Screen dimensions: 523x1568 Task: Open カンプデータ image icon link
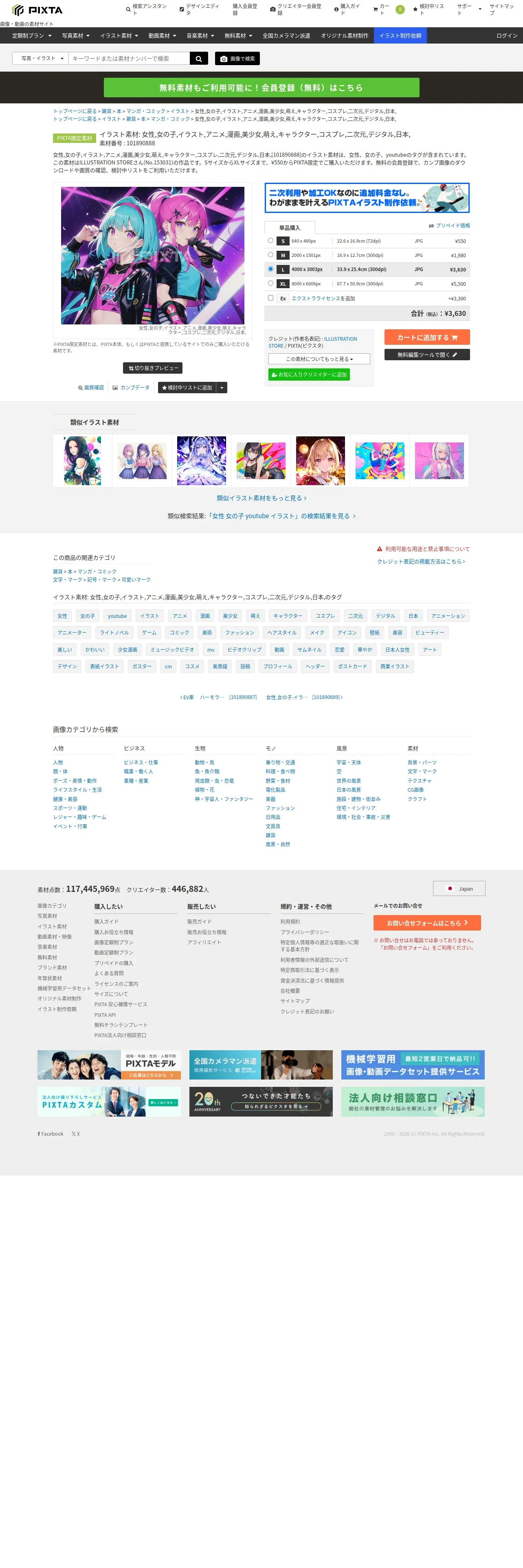click(131, 388)
